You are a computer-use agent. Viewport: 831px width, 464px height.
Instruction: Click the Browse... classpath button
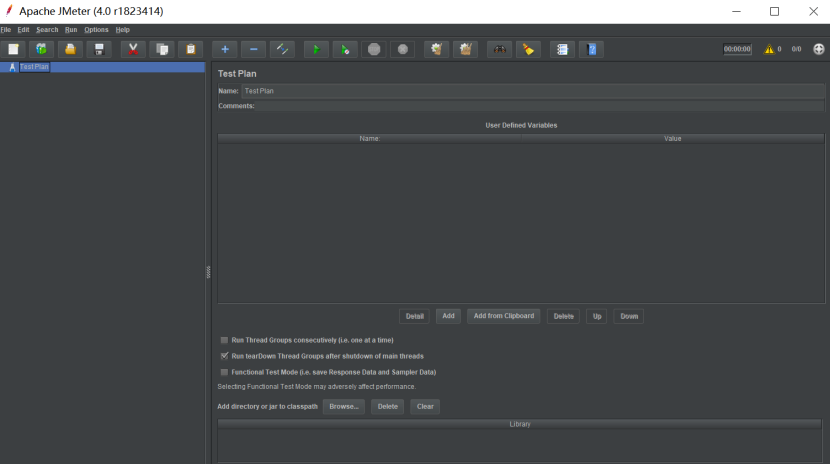[343, 407]
